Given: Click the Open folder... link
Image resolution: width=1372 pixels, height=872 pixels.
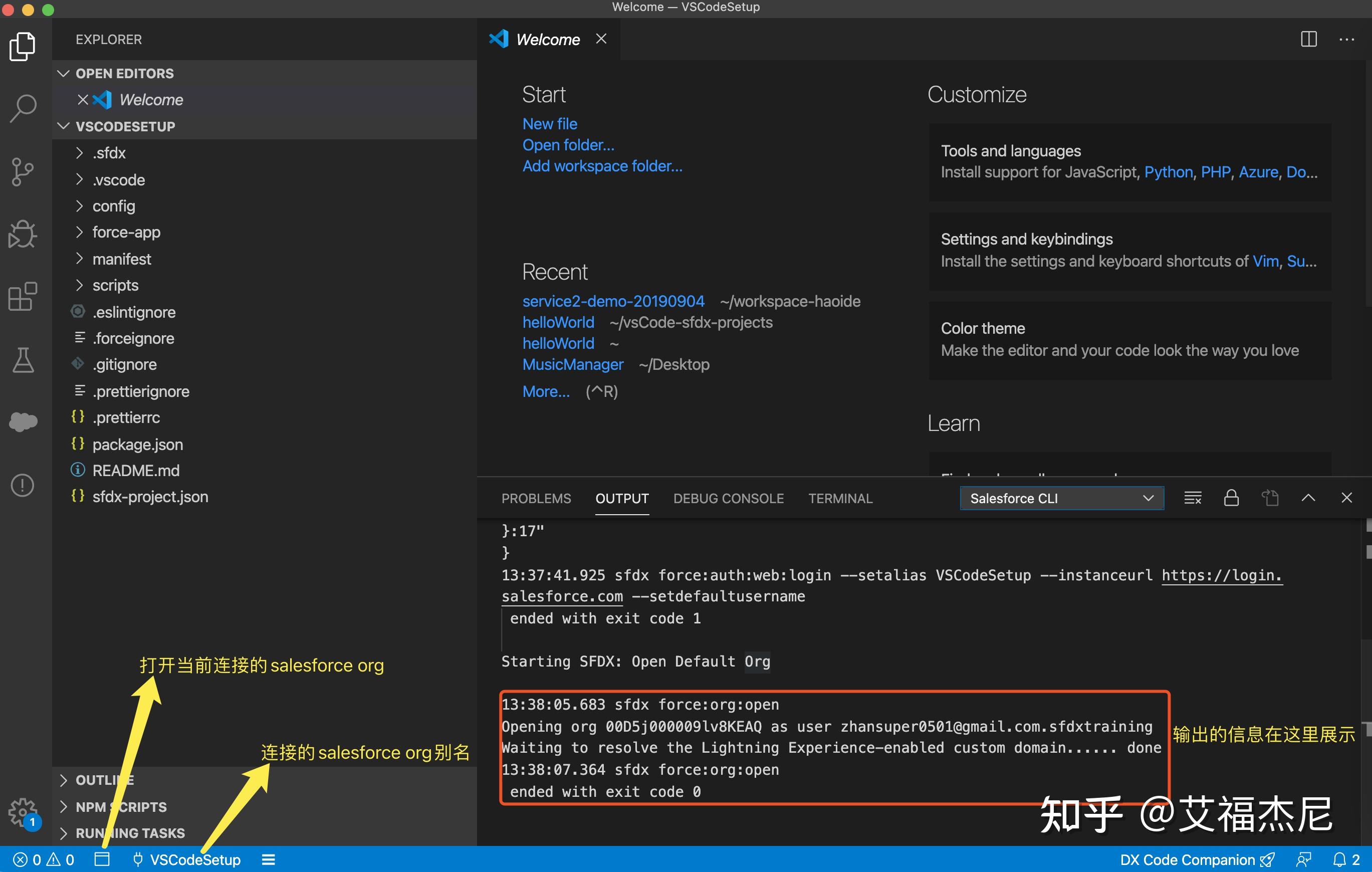Looking at the screenshot, I should click(568, 145).
